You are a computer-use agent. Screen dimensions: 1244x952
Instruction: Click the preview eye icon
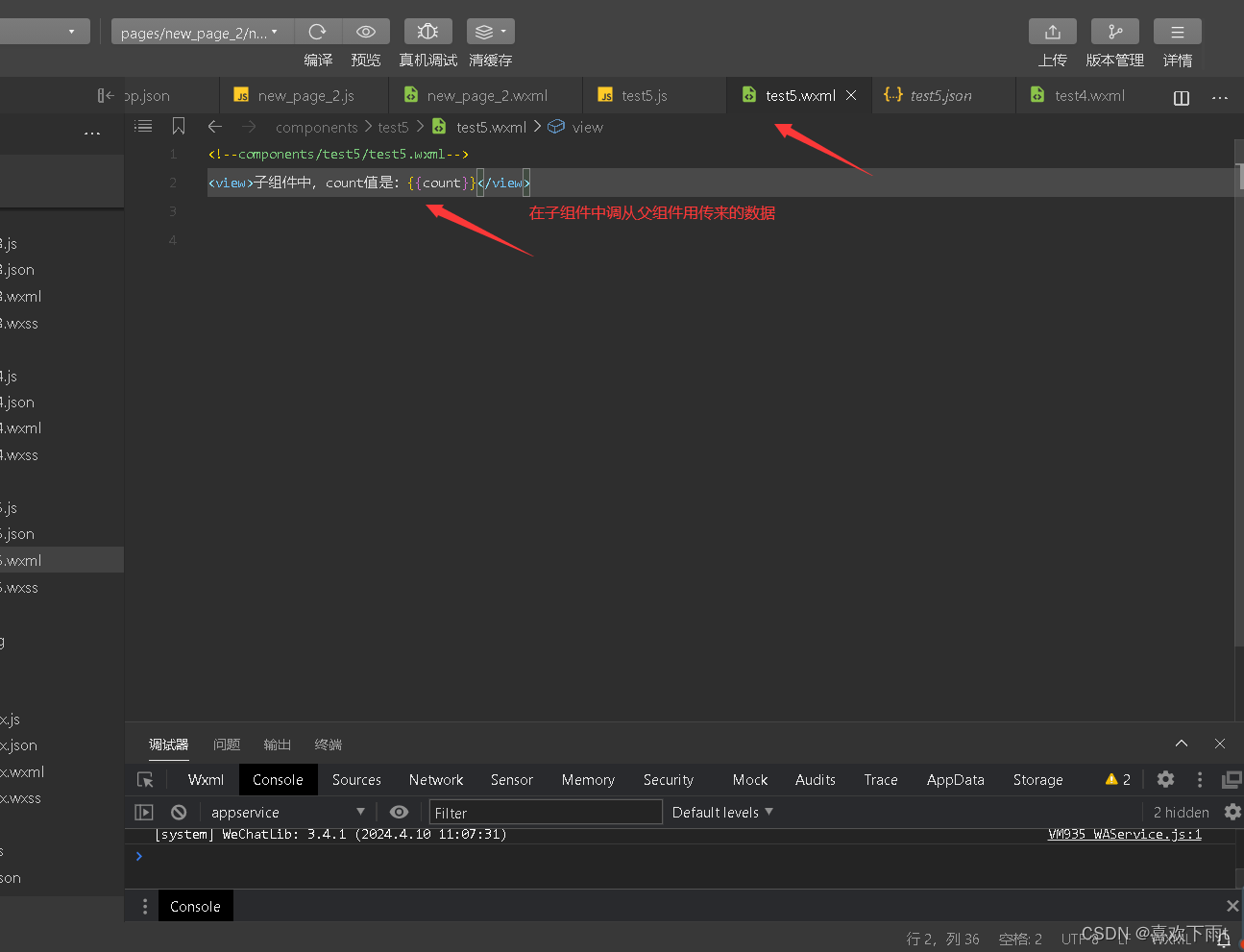click(x=366, y=32)
